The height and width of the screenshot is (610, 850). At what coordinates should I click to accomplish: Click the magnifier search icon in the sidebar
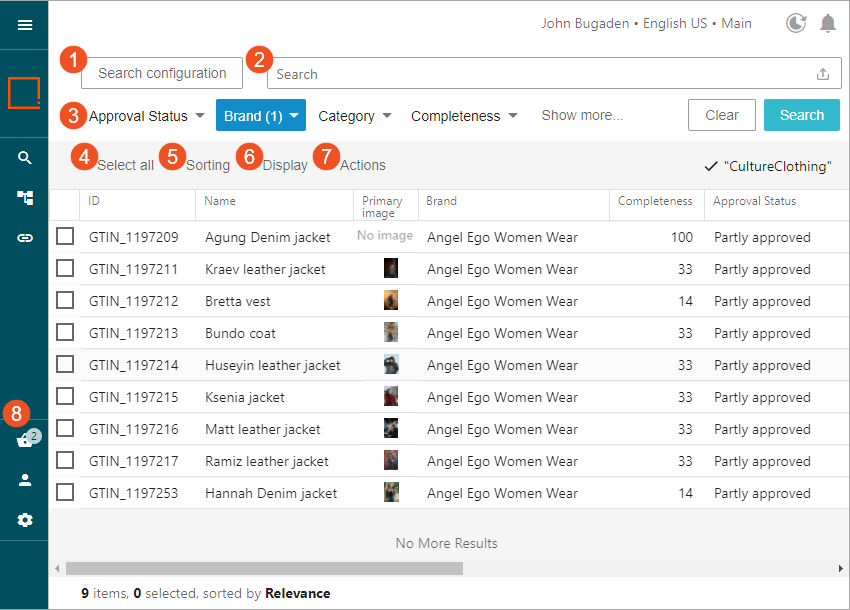click(25, 158)
